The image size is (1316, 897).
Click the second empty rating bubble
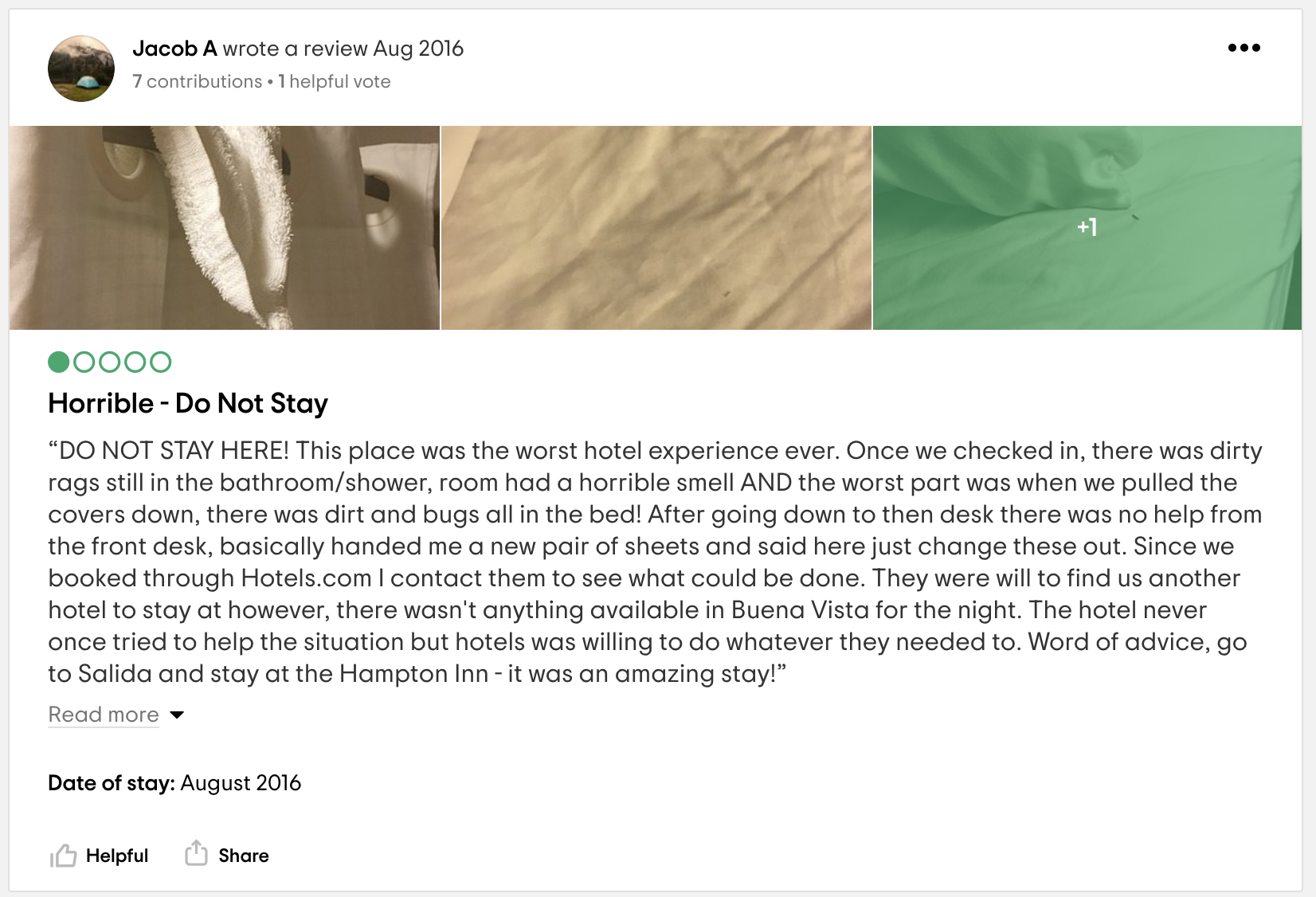84,362
